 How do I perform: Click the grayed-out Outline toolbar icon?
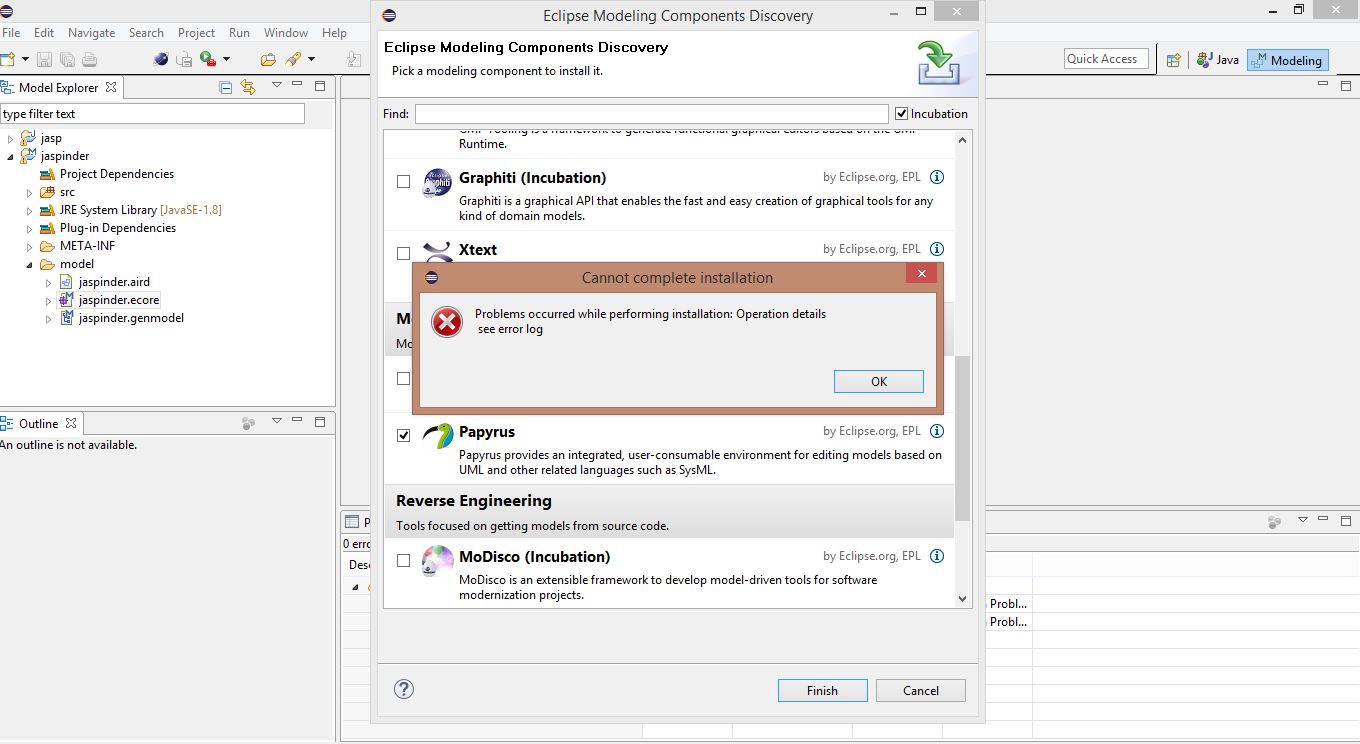click(x=248, y=423)
